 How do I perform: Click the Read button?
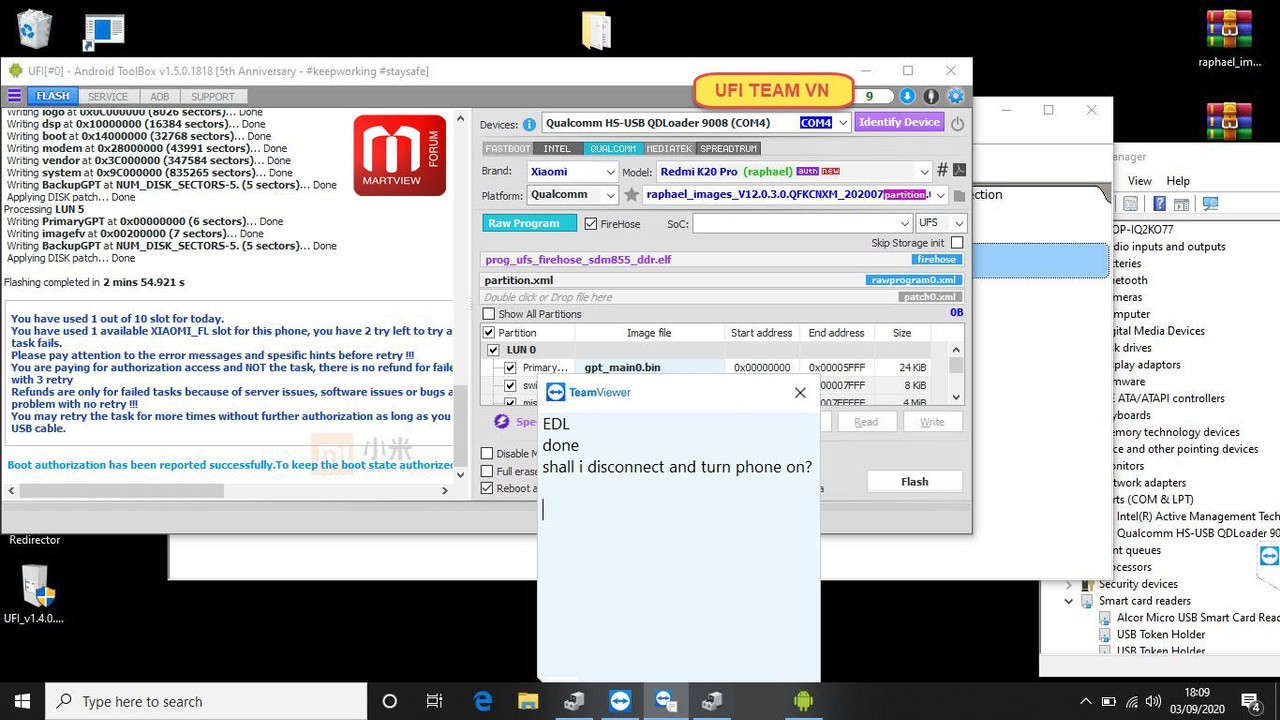tap(866, 422)
